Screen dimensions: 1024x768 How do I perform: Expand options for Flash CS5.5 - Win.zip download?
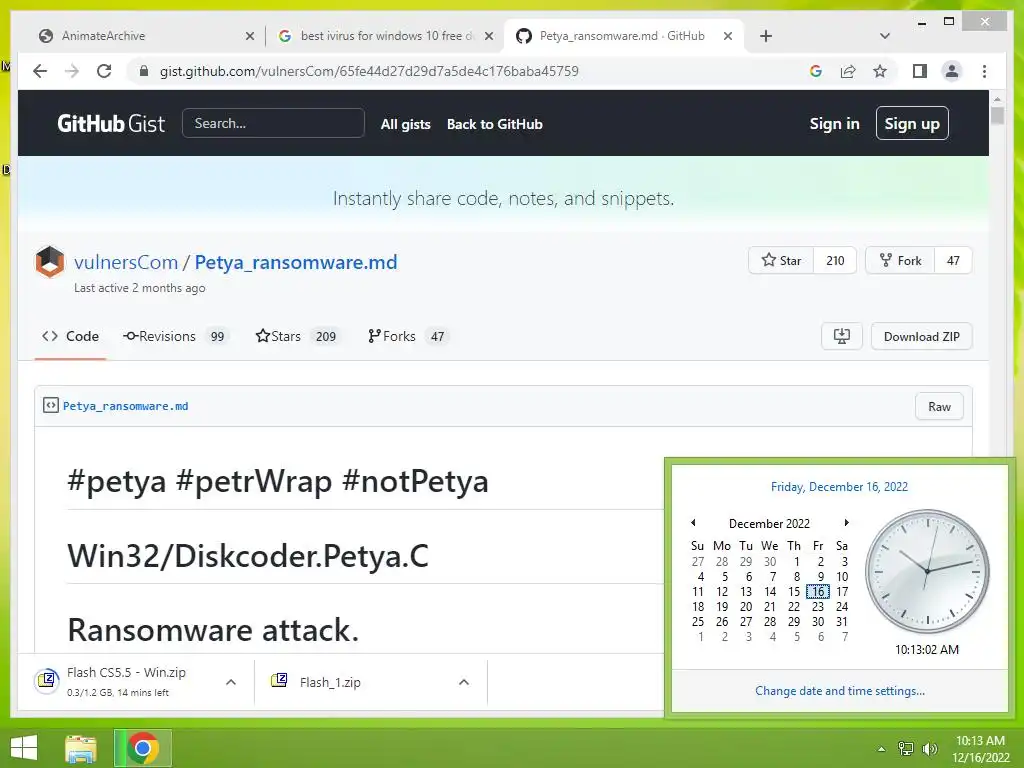pyautogui.click(x=231, y=682)
